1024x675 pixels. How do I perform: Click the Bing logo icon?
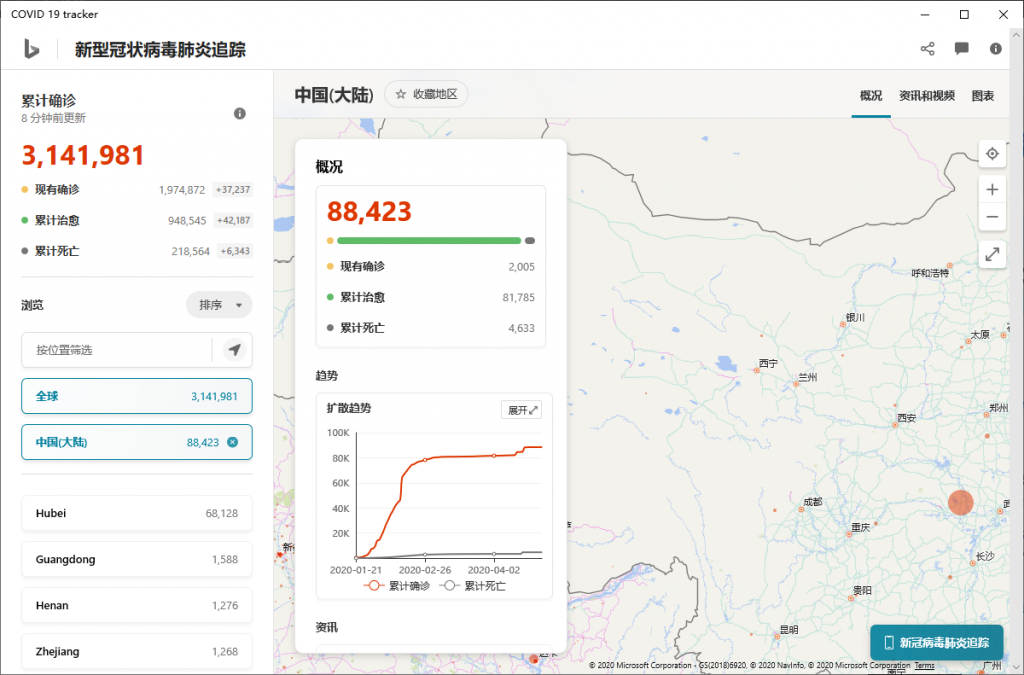point(32,49)
